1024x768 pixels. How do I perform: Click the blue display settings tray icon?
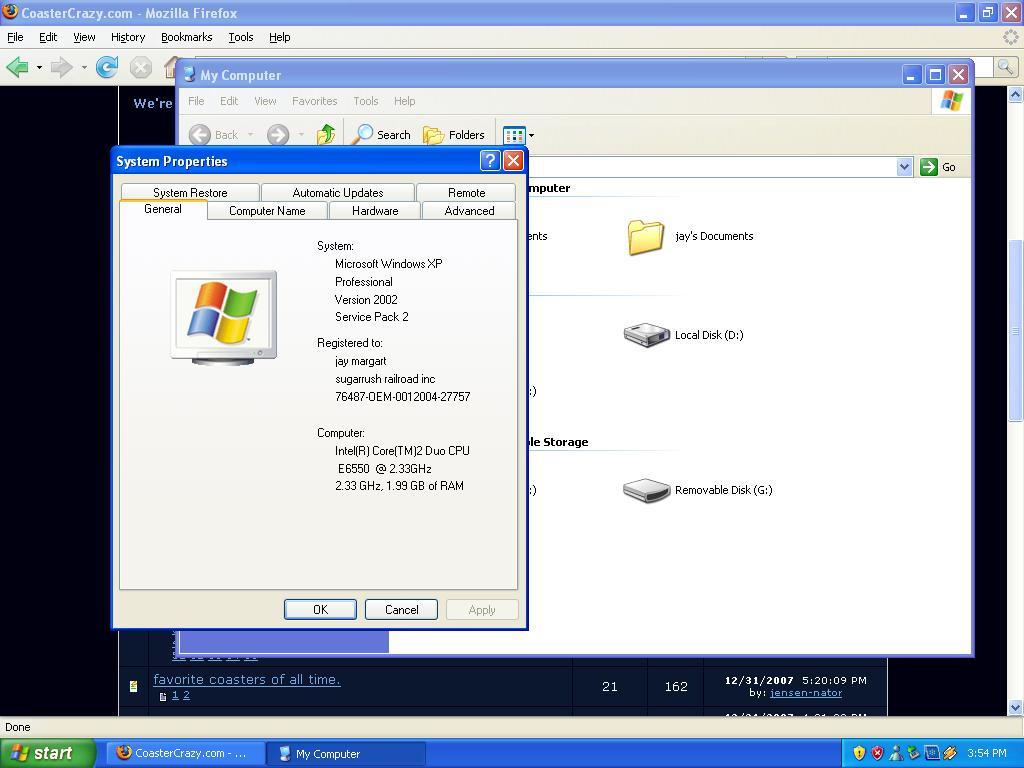[x=932, y=753]
